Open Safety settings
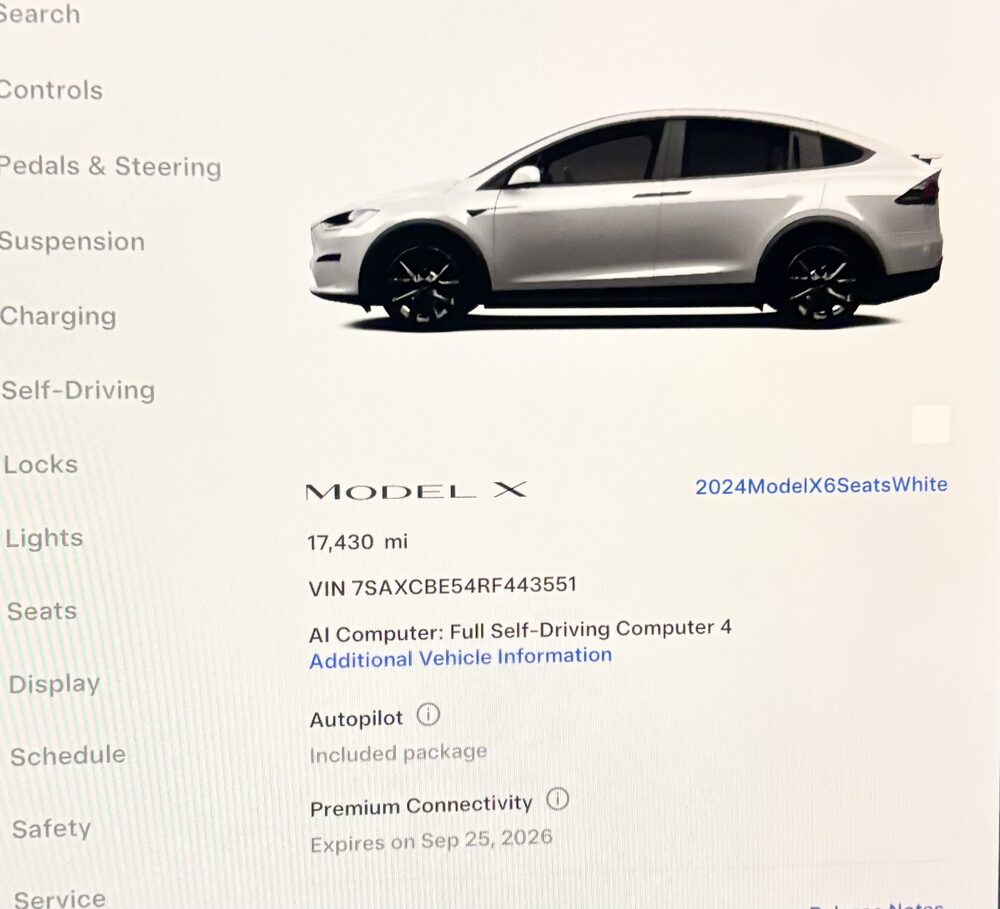 [x=52, y=829]
